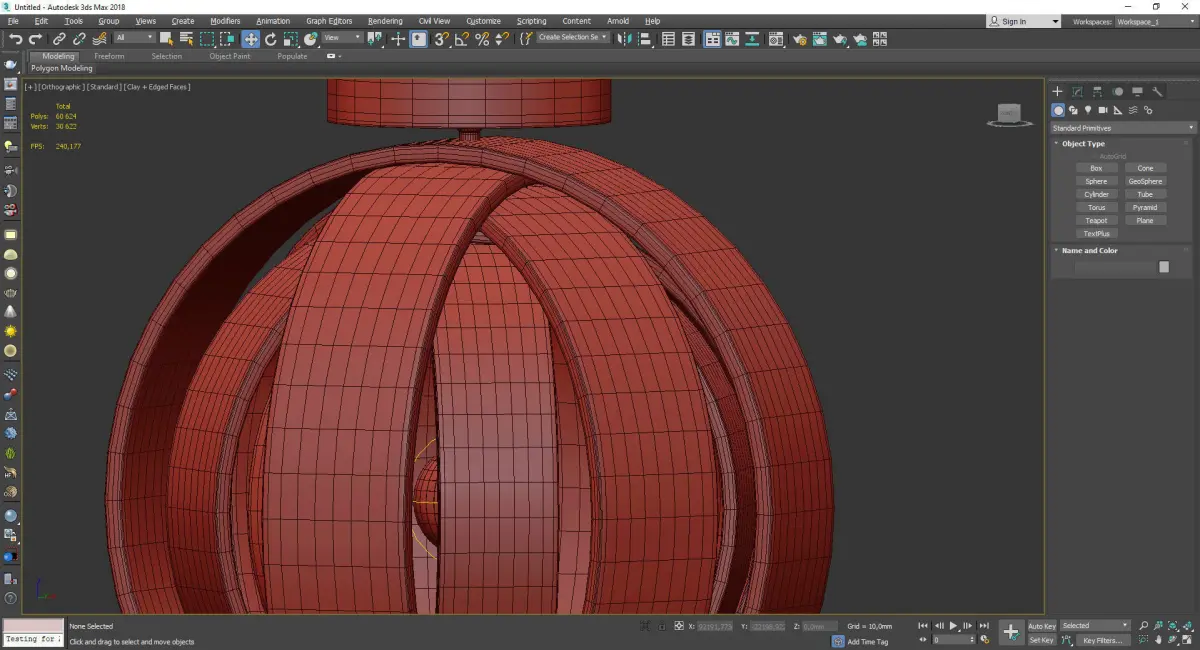
Task: Open the Modifiers menu
Action: [x=225, y=21]
